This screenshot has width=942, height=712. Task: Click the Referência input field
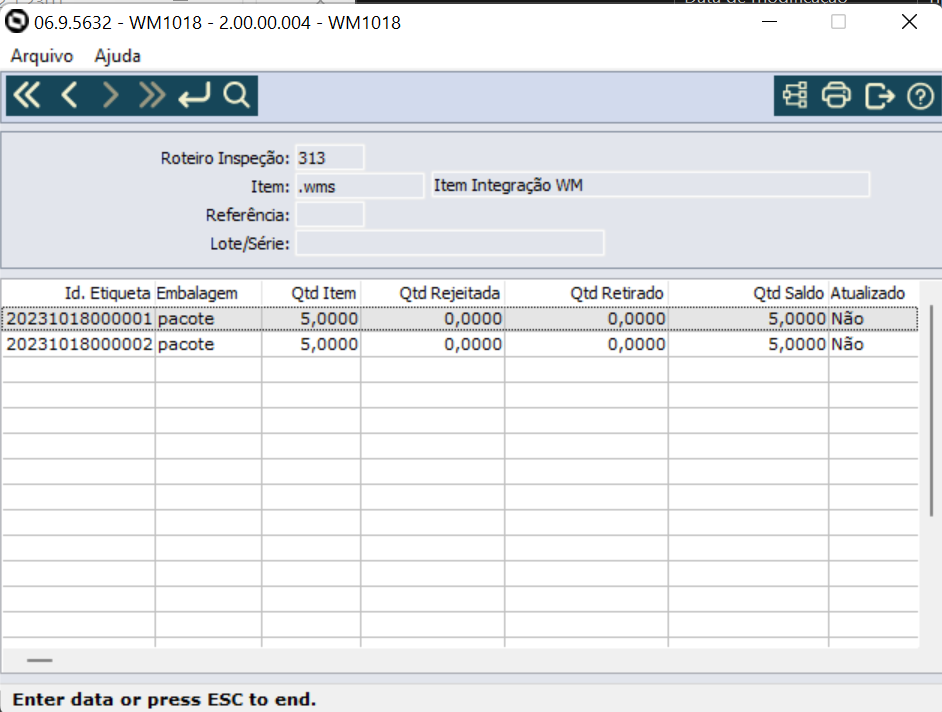(330, 215)
